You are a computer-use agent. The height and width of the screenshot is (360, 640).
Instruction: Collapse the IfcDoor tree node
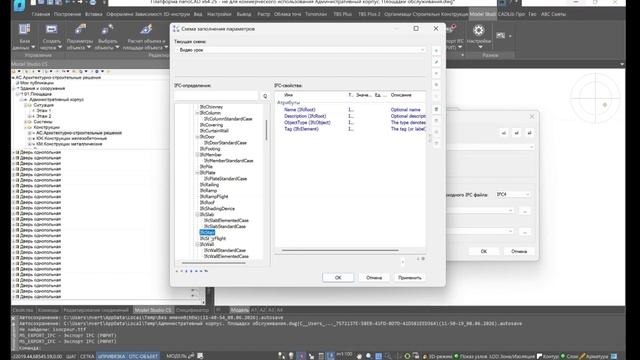click(x=197, y=137)
